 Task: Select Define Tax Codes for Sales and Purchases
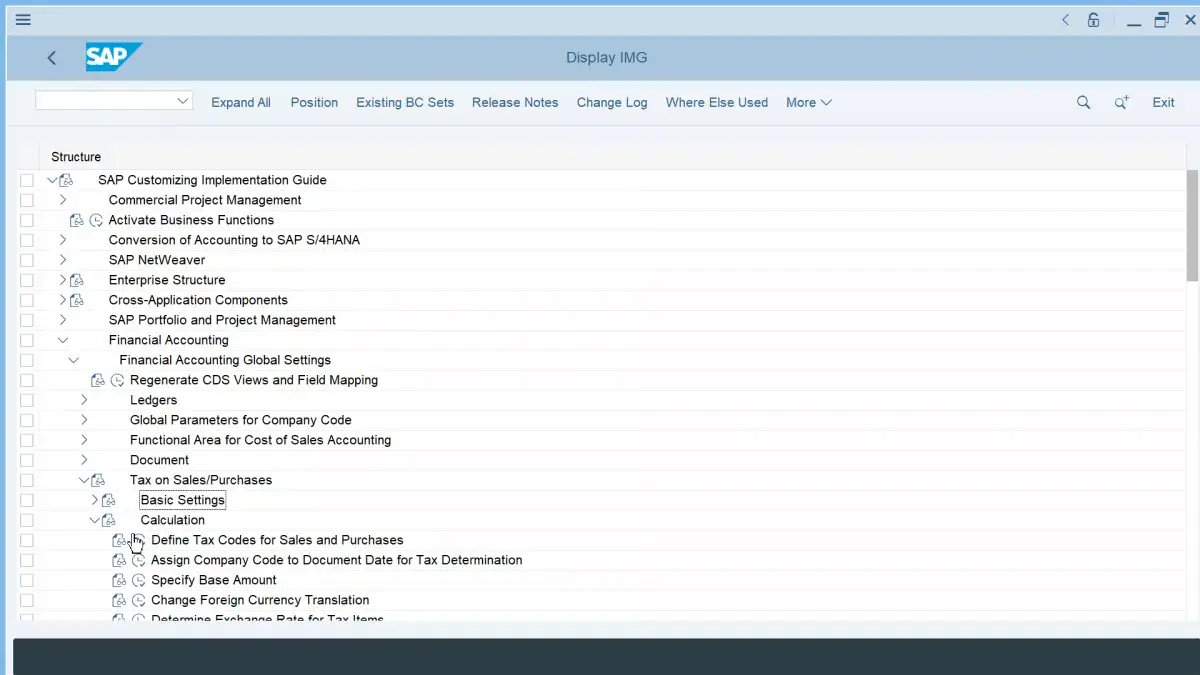coord(277,540)
